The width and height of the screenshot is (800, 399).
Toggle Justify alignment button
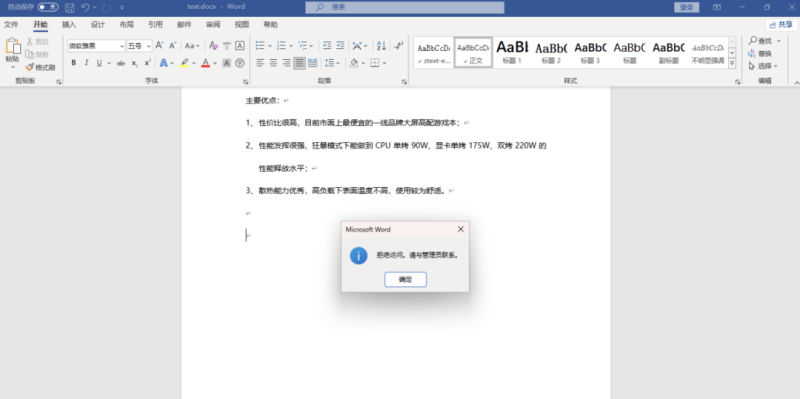click(x=299, y=63)
